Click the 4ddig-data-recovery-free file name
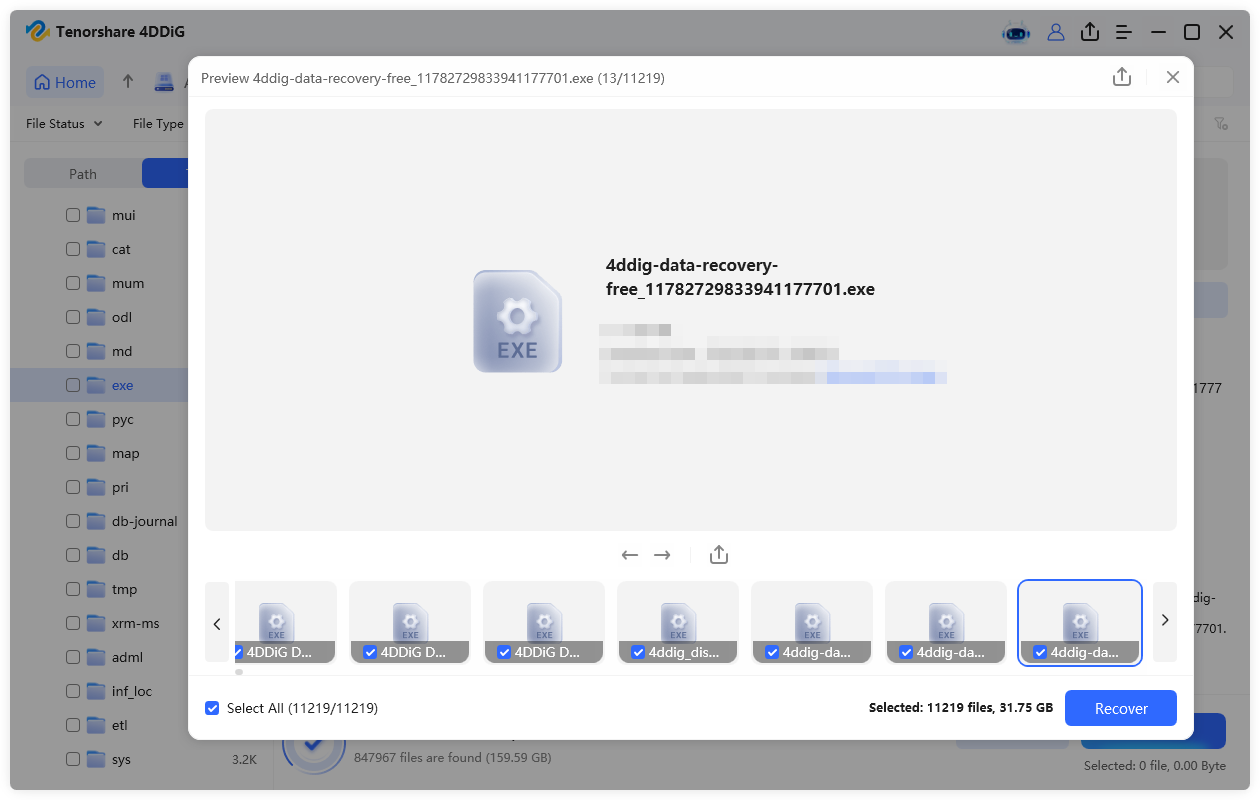The height and width of the screenshot is (800, 1260). point(740,277)
